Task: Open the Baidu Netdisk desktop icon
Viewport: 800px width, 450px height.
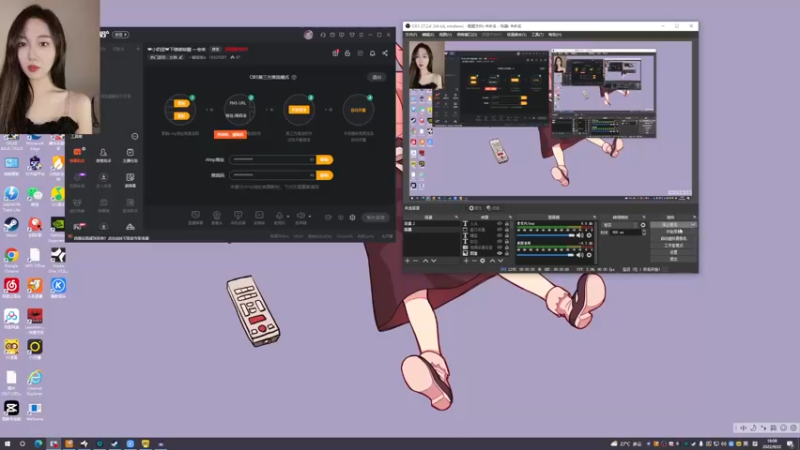Action: point(11,317)
